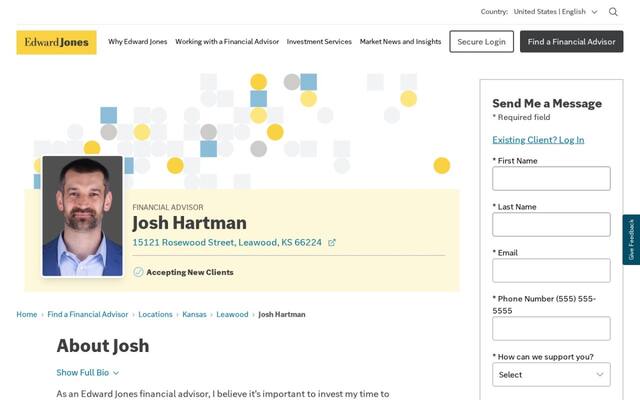Viewport: 640px width, 400px height.
Task: Expand the Show Full Bio chevron
Action: (x=116, y=373)
